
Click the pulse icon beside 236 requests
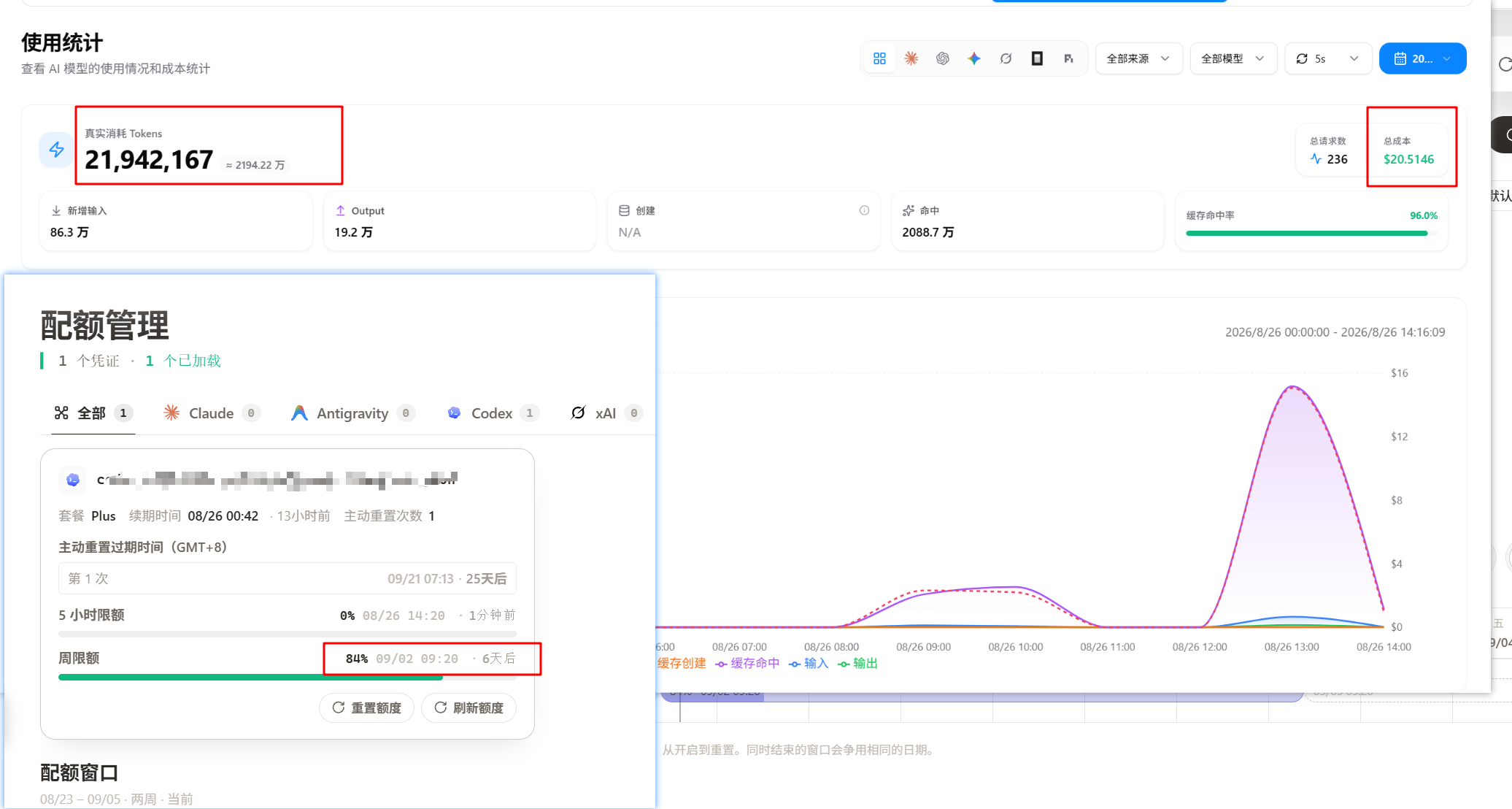(x=1316, y=159)
